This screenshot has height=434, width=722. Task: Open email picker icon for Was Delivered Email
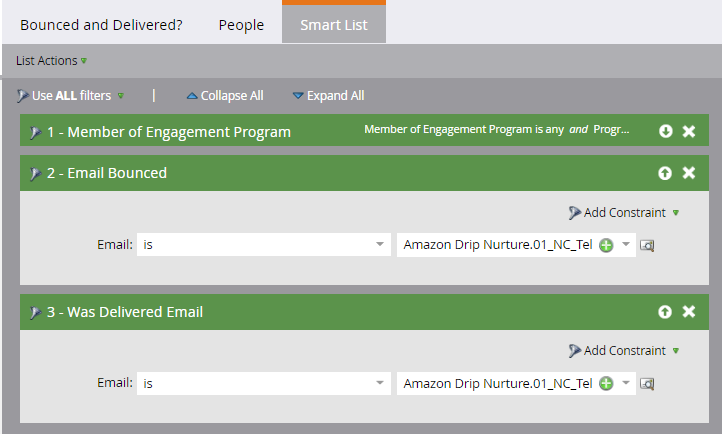[647, 383]
